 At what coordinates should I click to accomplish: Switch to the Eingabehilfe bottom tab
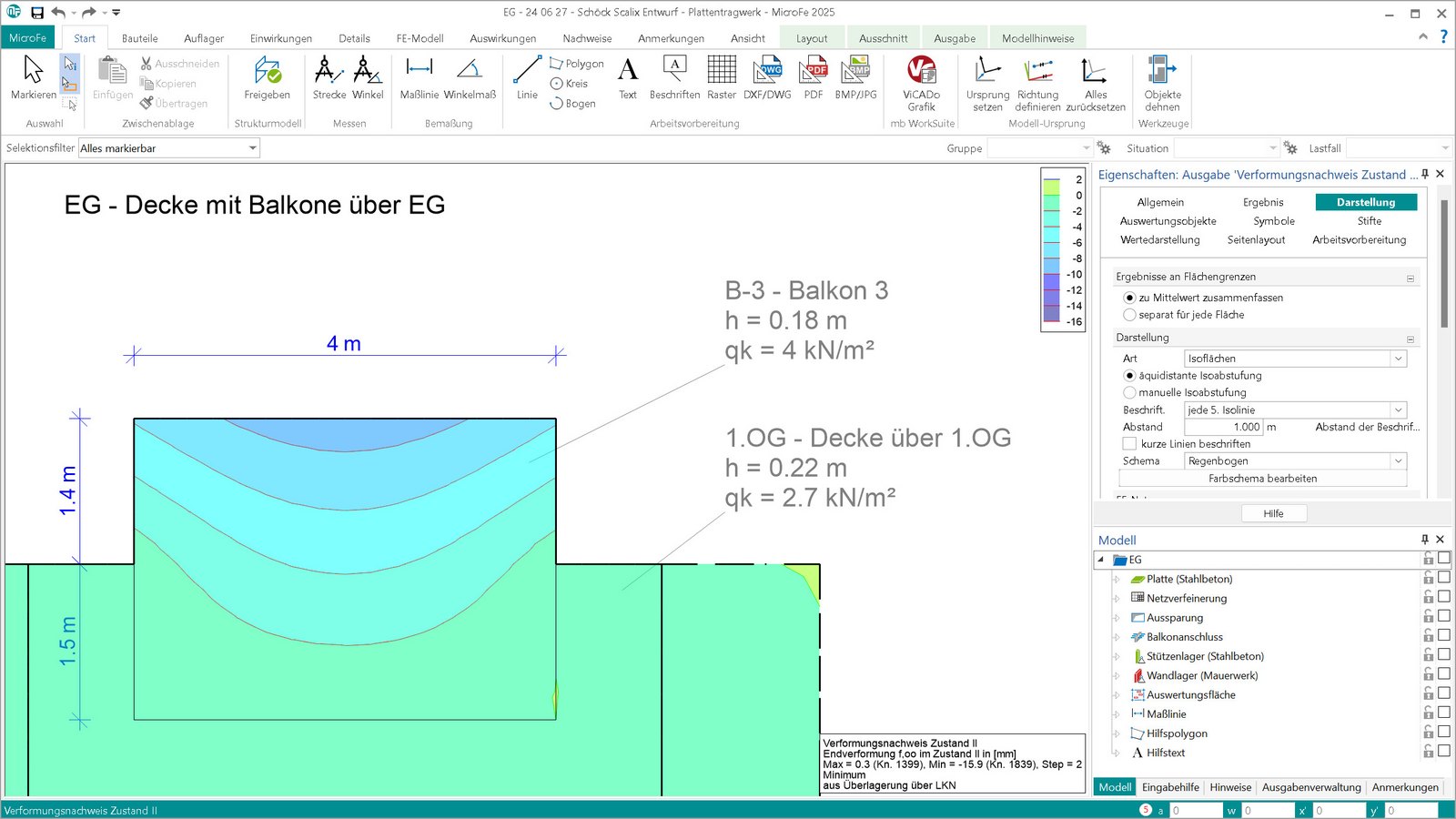1170,787
